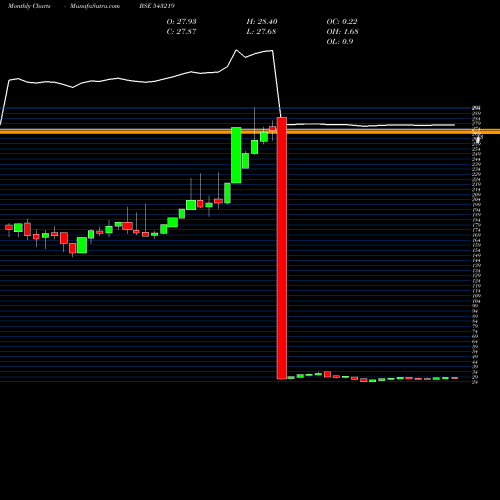The image size is (500, 500).
Task: Click the 'OL: 0.9' reading
Action: tap(340, 42)
